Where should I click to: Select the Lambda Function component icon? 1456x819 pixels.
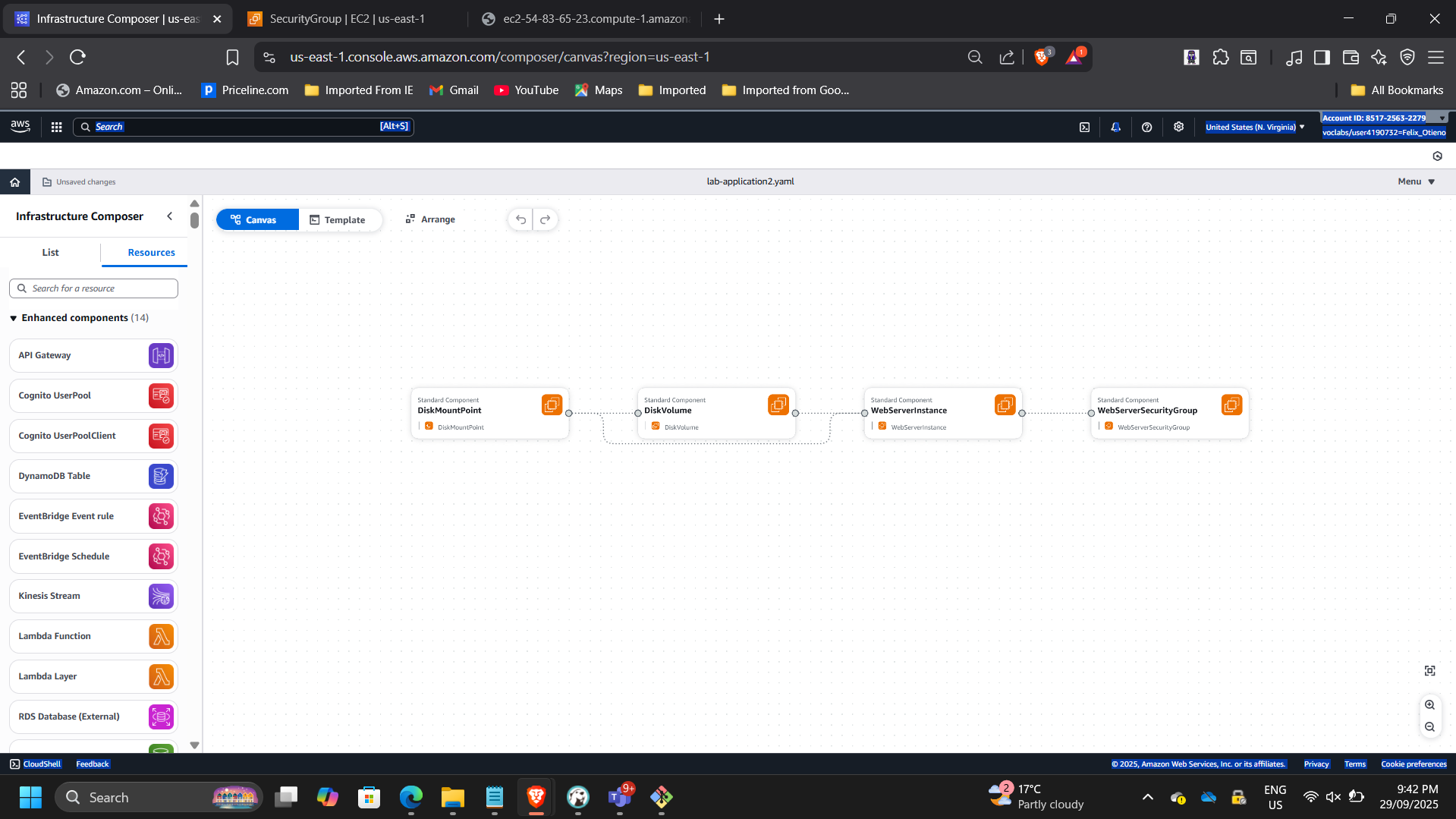160,636
